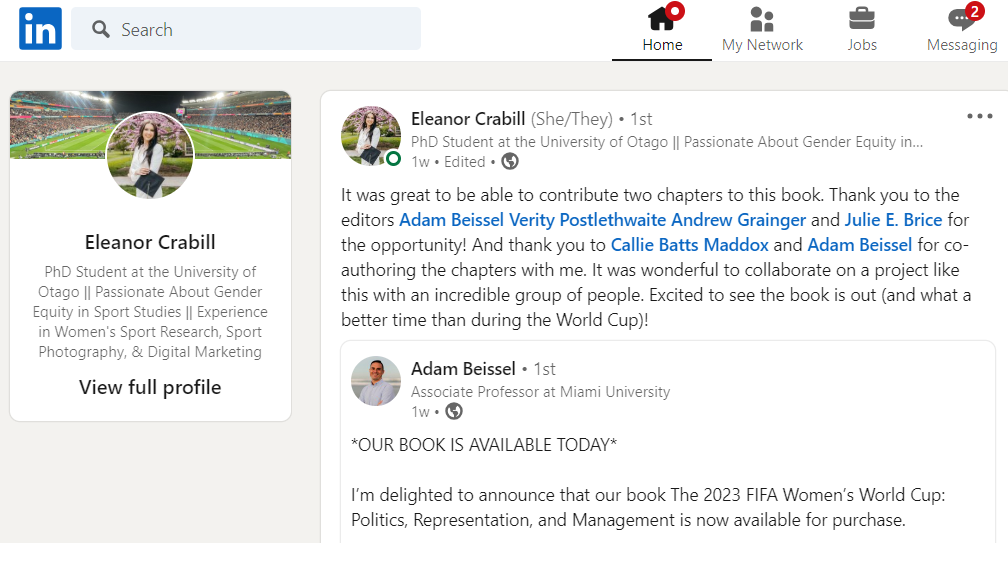Click the LinkedIn logo icon

[40, 29]
